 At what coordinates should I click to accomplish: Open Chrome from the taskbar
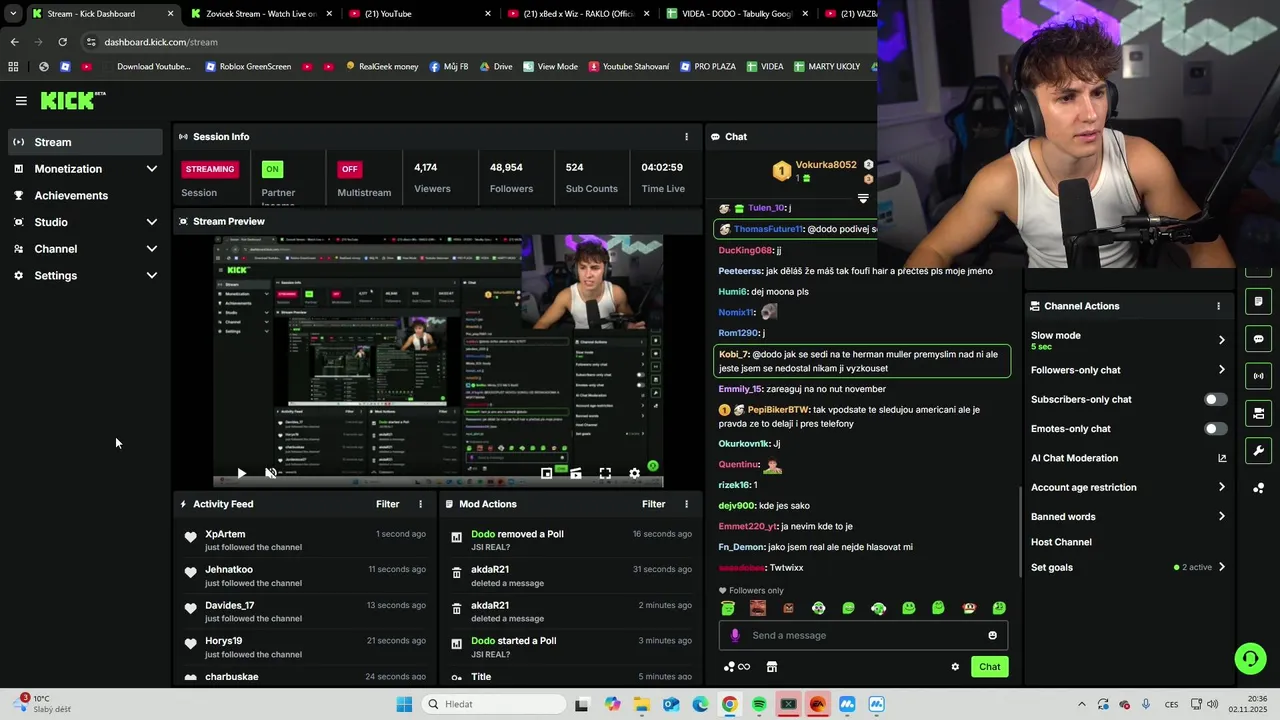[x=729, y=704]
